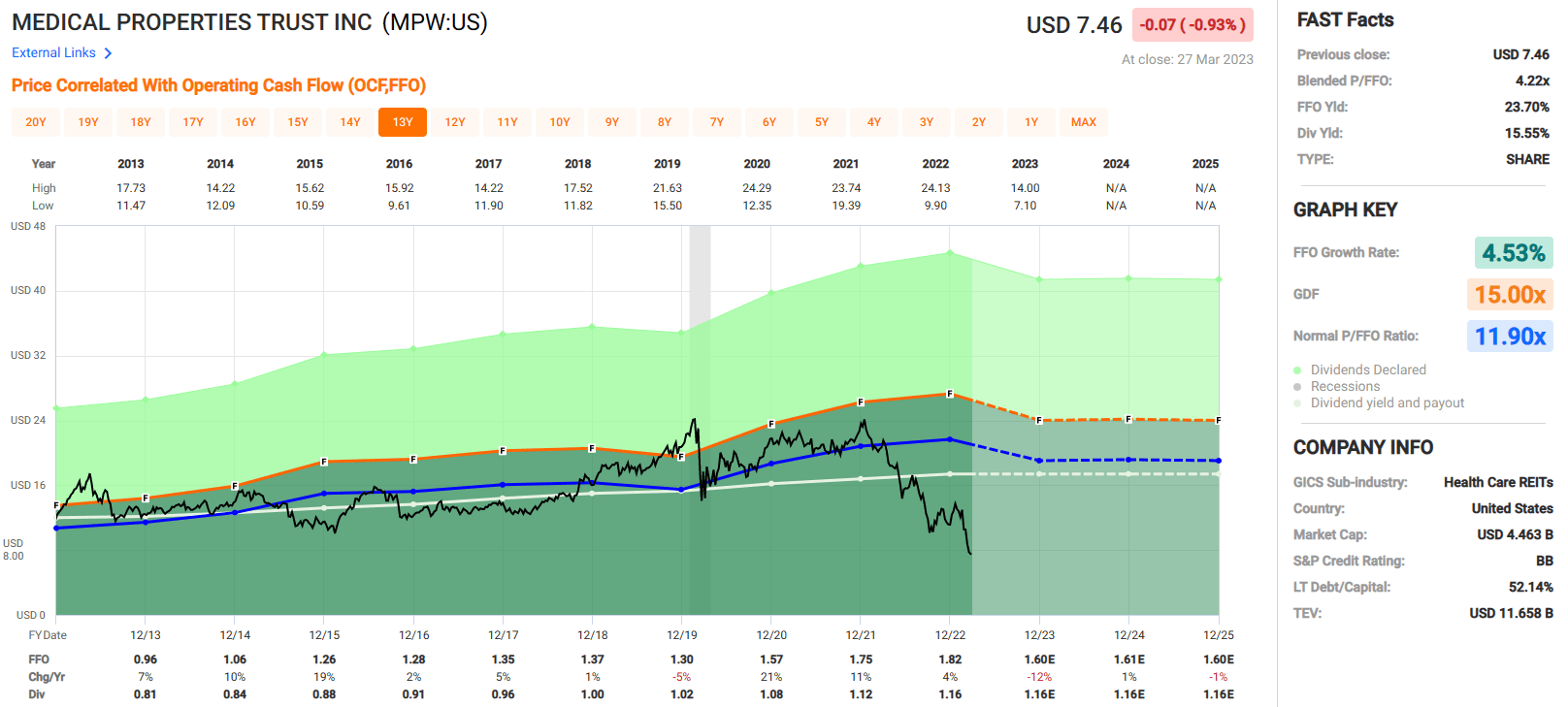Click the active 13Y range tab
The image size is (1568, 707).
click(x=403, y=122)
